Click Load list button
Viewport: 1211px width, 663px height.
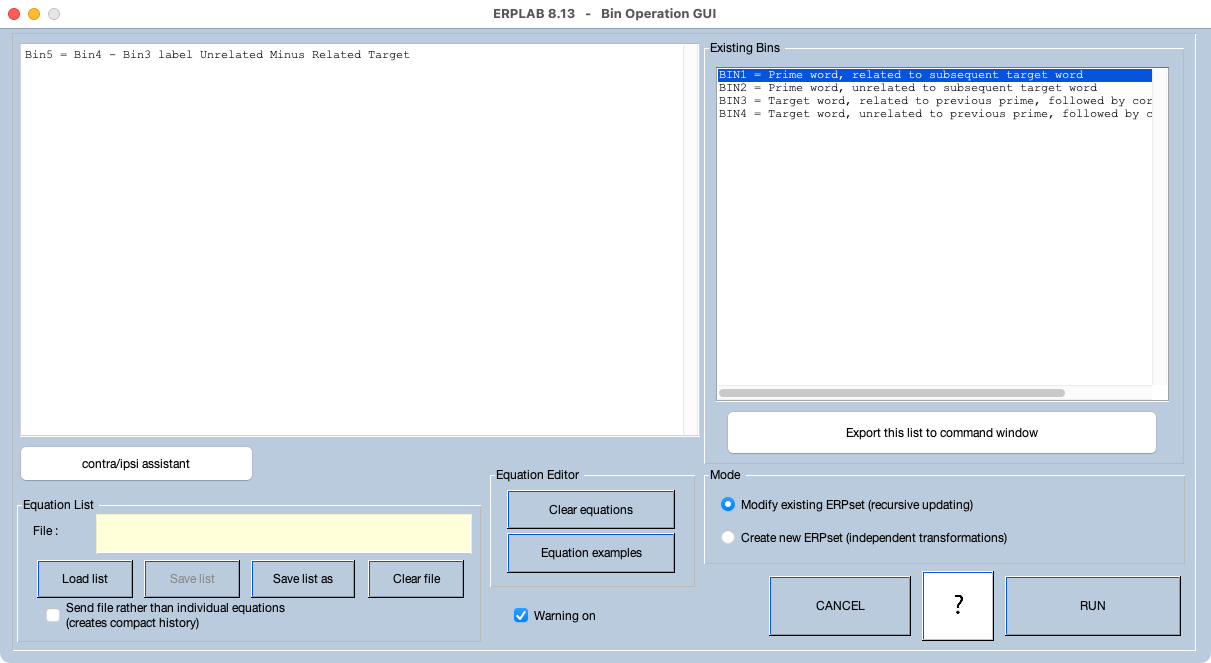point(85,579)
